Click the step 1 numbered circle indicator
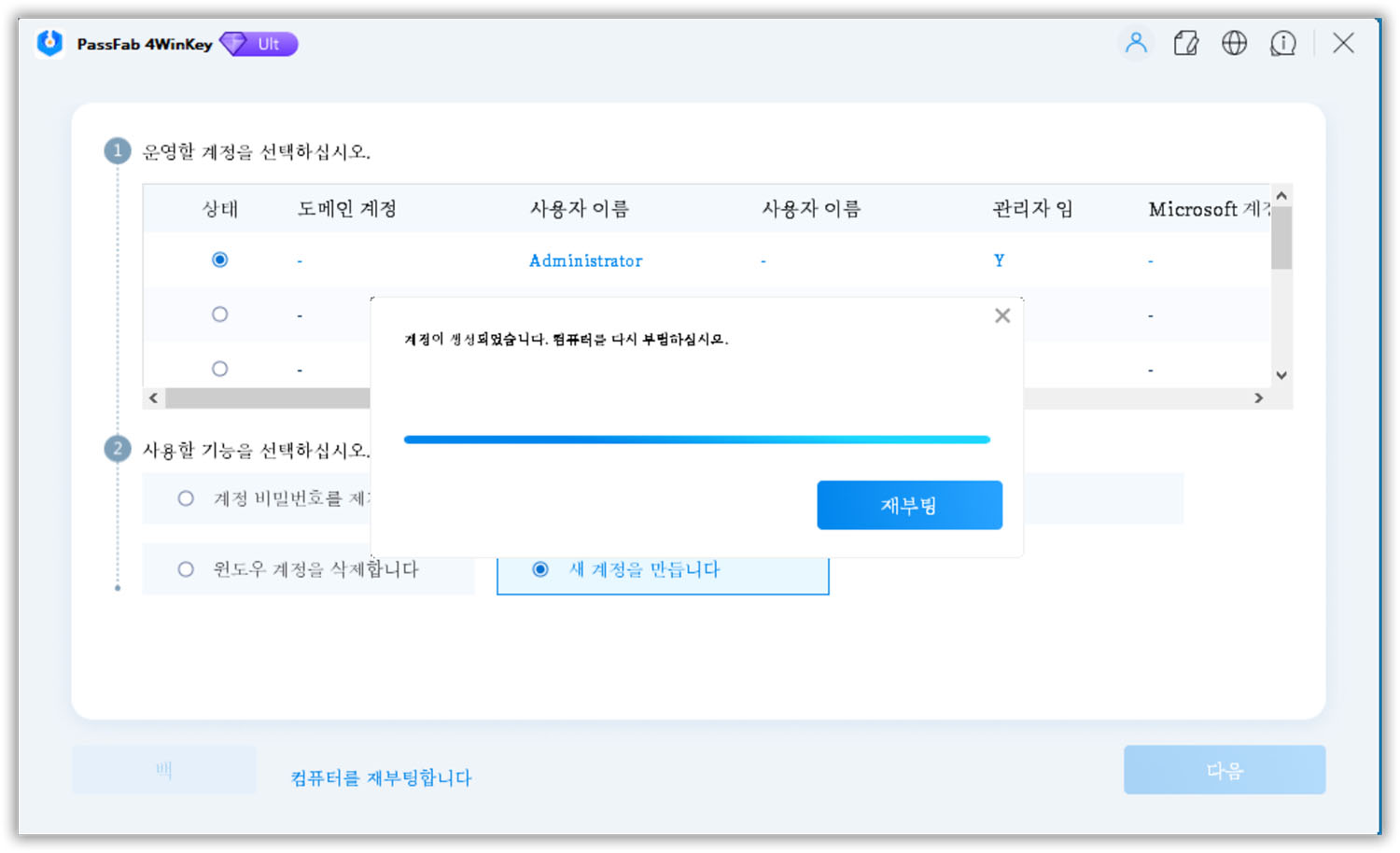The image size is (1400, 853). 117,150
